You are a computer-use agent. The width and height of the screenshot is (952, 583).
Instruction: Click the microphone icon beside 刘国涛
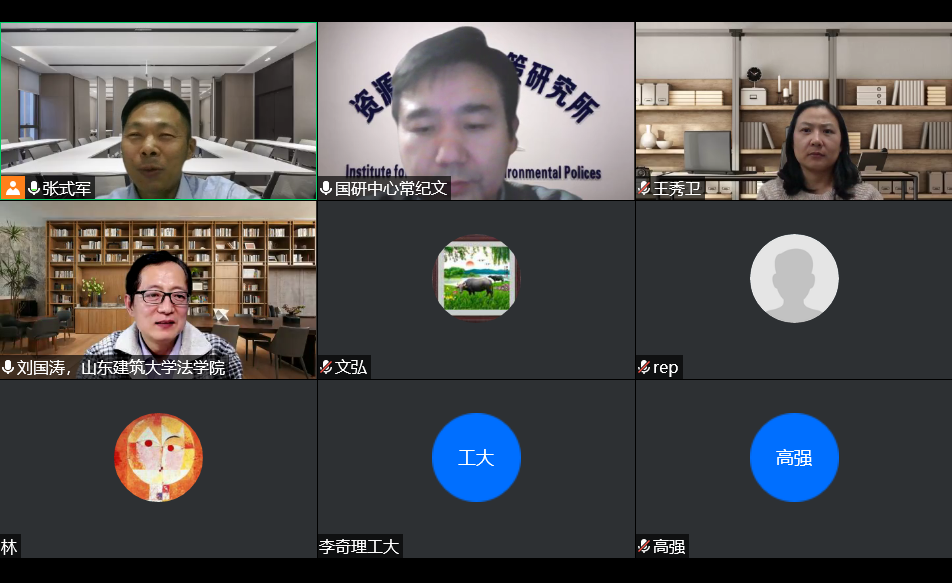click(8, 367)
